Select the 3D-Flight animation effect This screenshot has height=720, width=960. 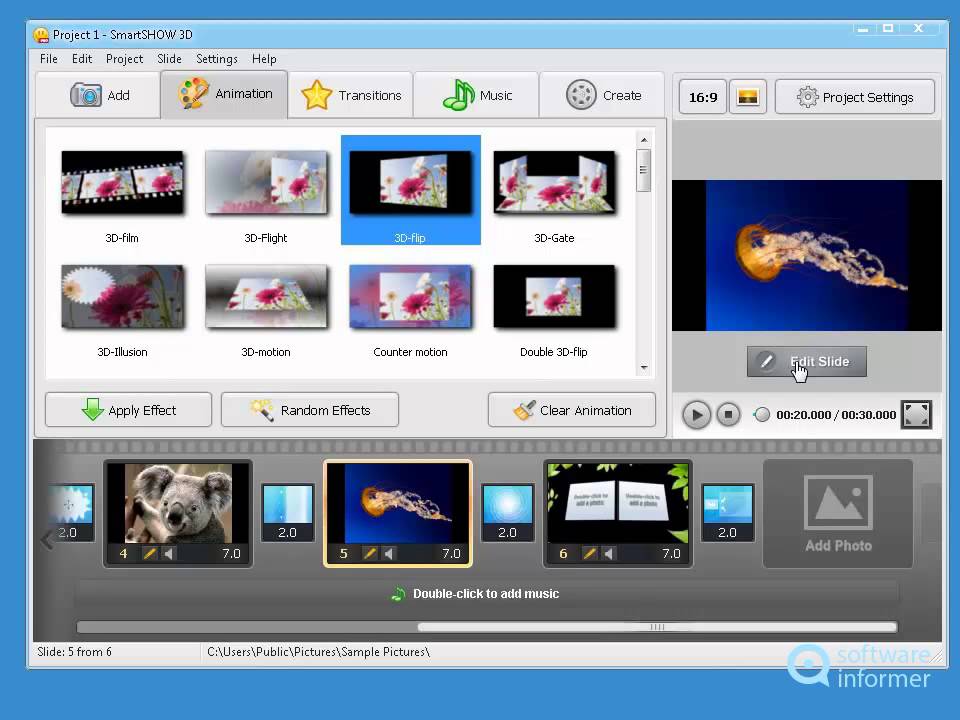(266, 191)
